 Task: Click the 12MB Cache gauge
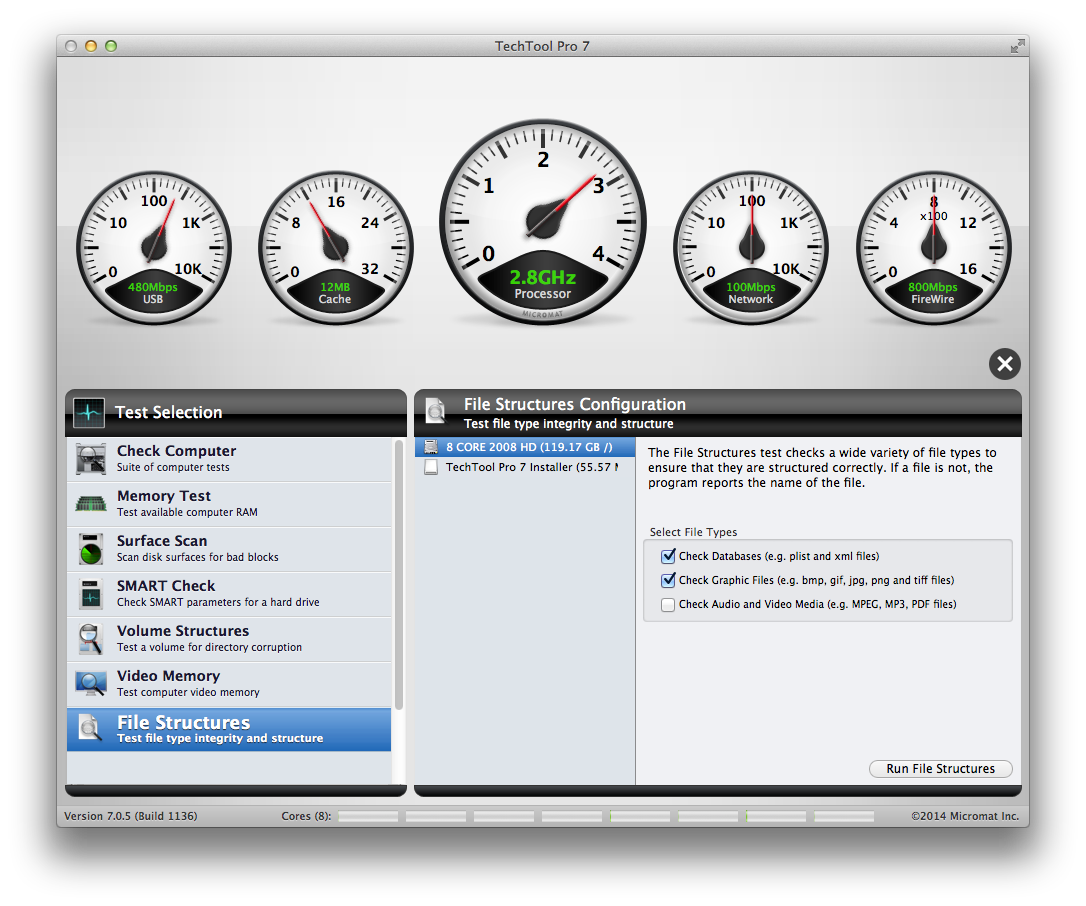coord(335,247)
